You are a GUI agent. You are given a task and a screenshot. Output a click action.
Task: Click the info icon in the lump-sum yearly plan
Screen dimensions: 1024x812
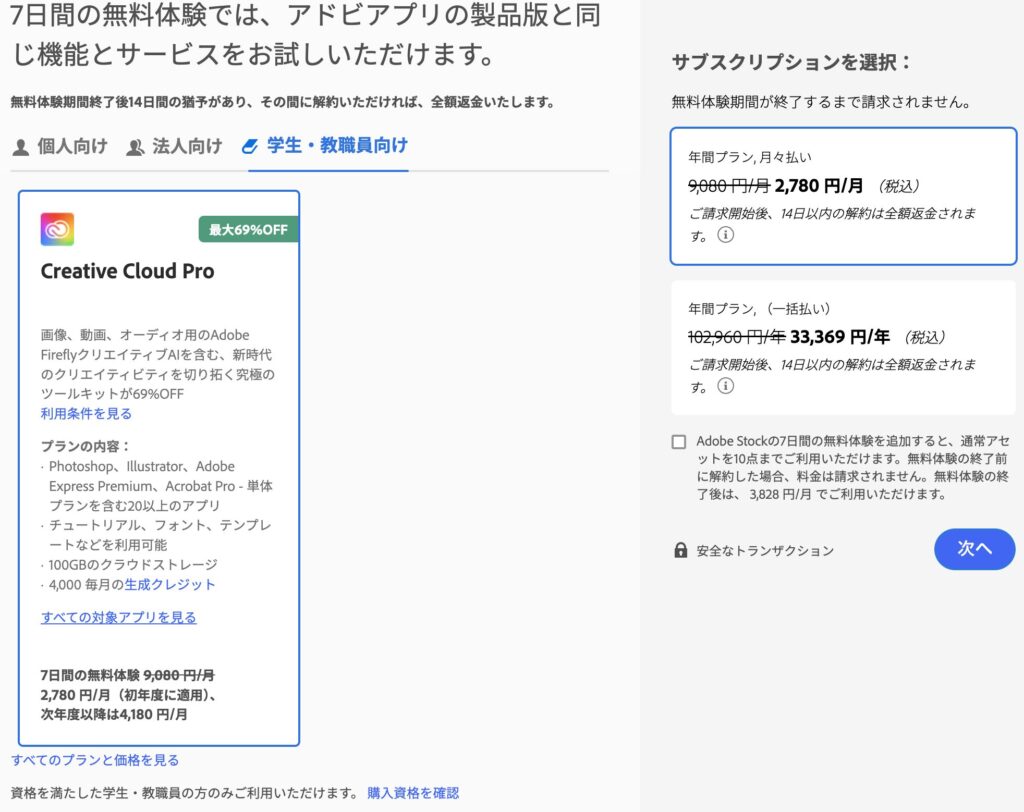click(x=726, y=386)
